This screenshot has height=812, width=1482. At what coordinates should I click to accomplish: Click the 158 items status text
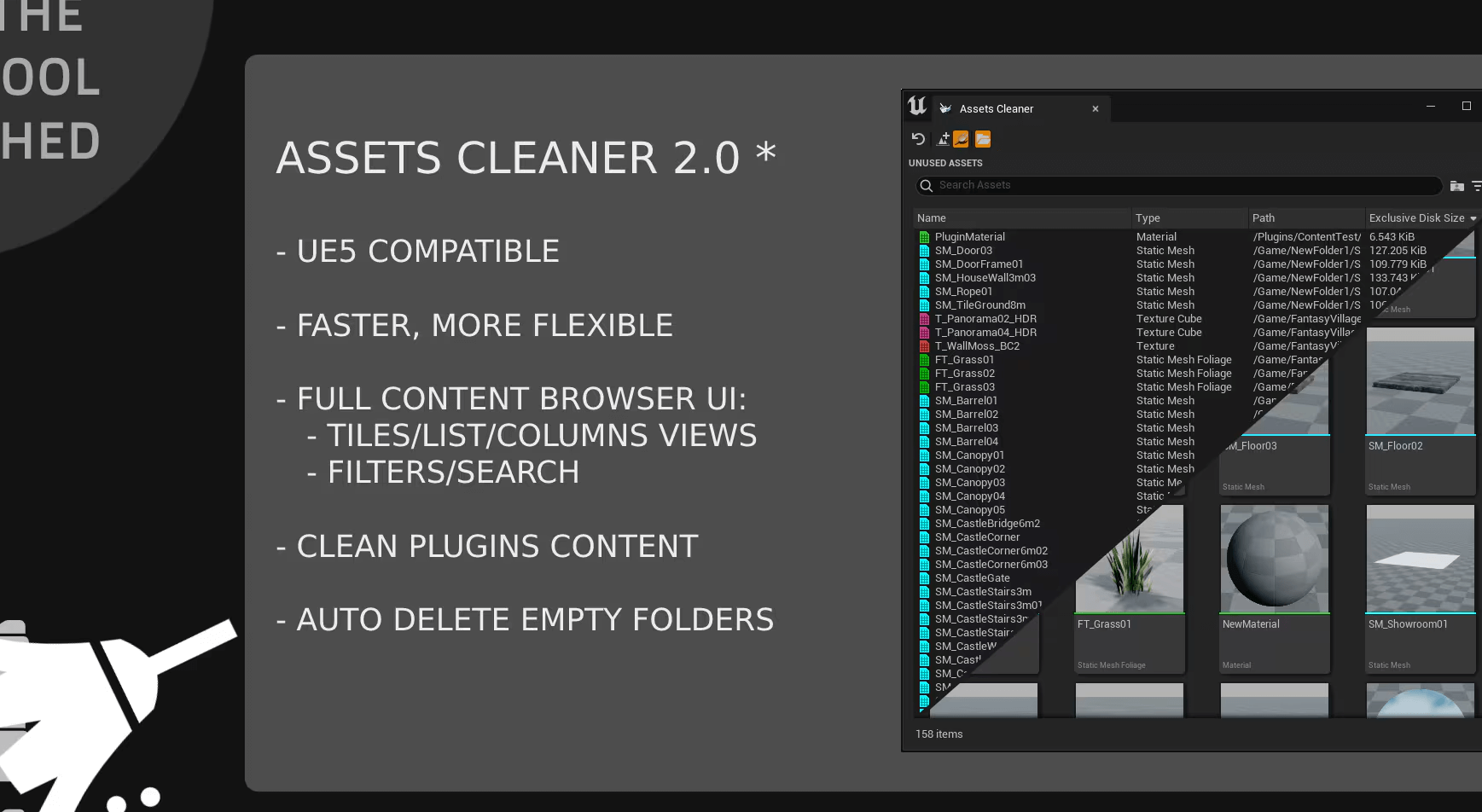click(x=939, y=734)
